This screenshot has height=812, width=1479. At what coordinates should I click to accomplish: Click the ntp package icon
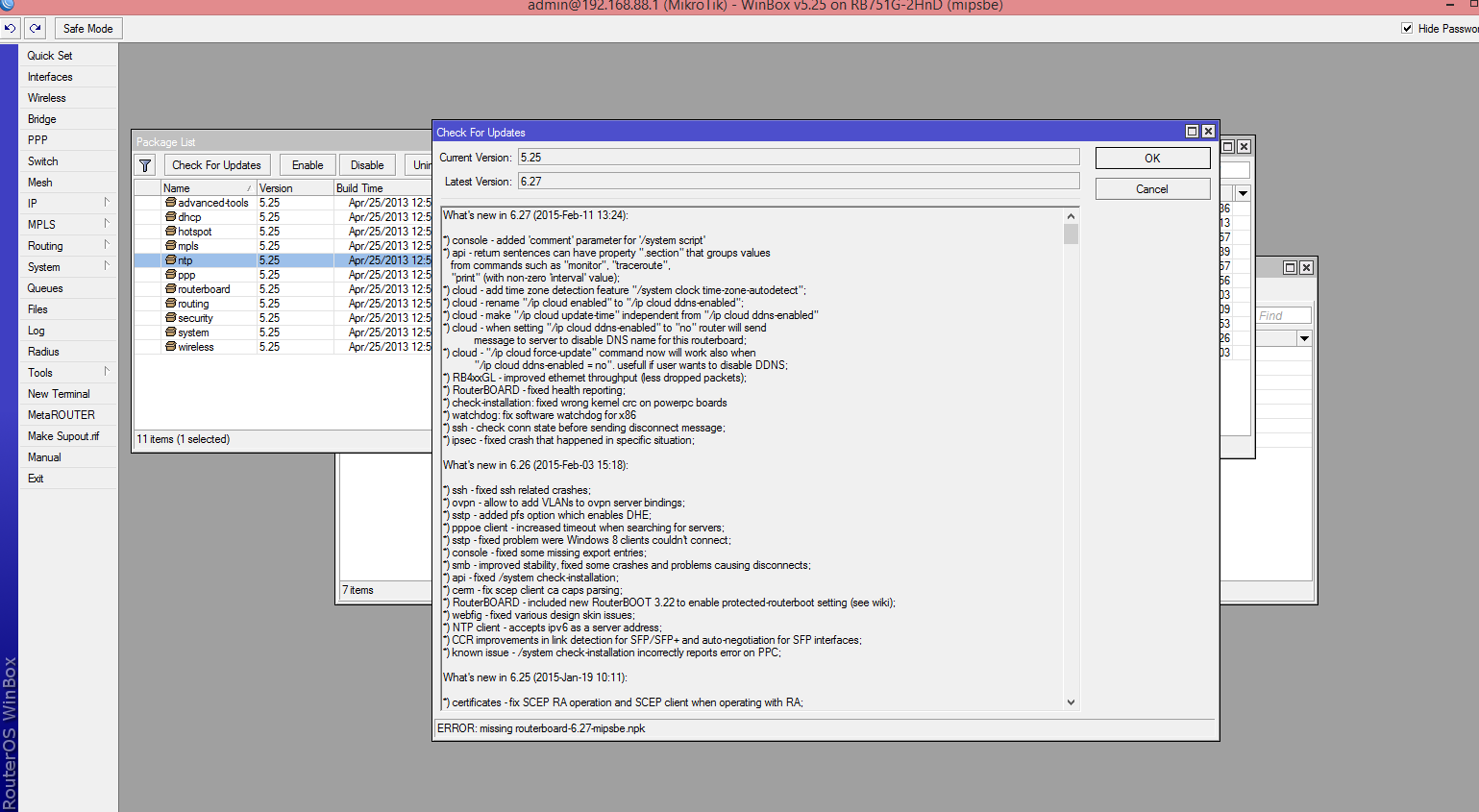coord(170,260)
